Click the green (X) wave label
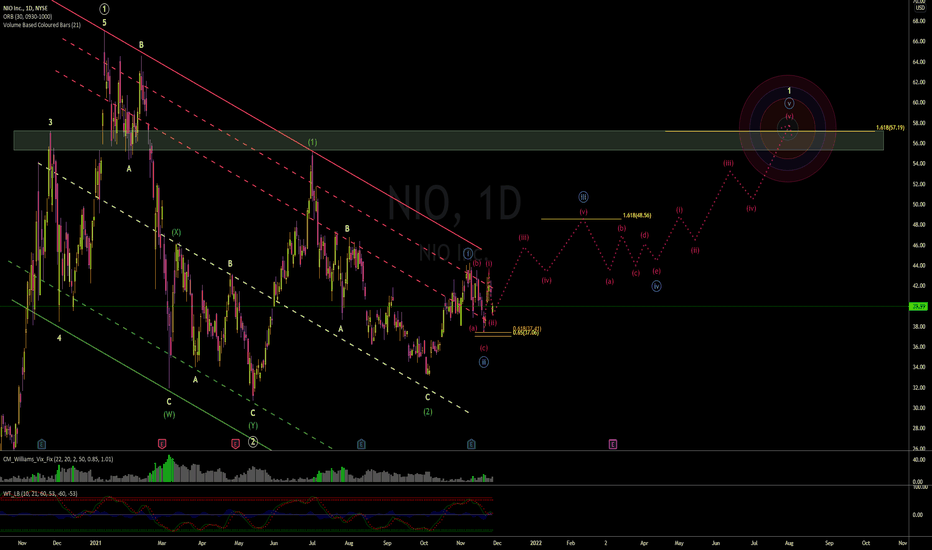The width and height of the screenshot is (932, 550). (177, 232)
